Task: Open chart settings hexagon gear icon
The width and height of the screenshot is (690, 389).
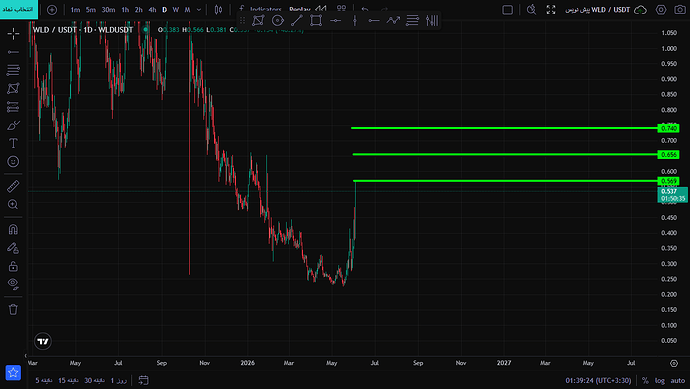Action: 661,10
